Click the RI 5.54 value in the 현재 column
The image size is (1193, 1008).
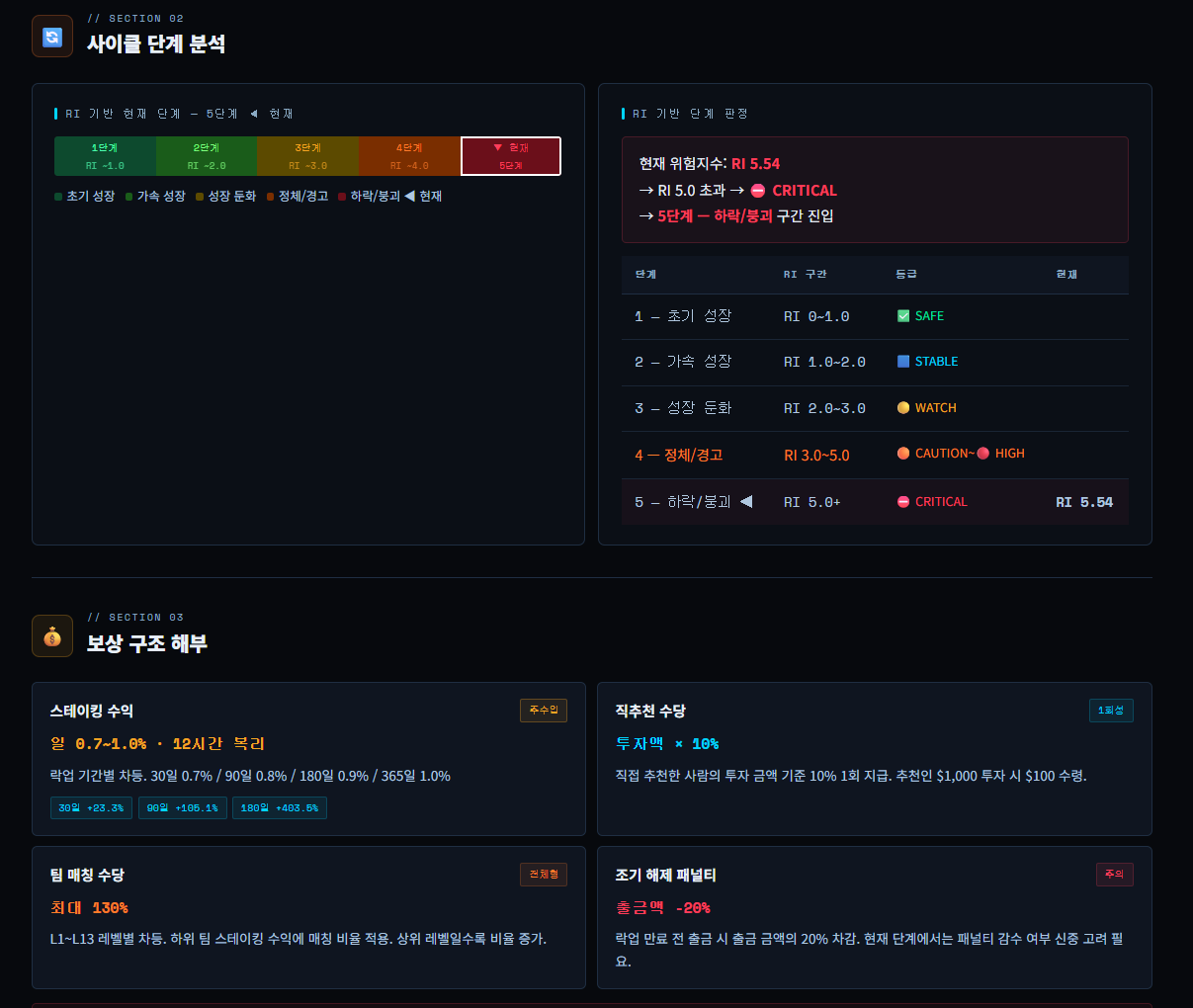[1084, 502]
